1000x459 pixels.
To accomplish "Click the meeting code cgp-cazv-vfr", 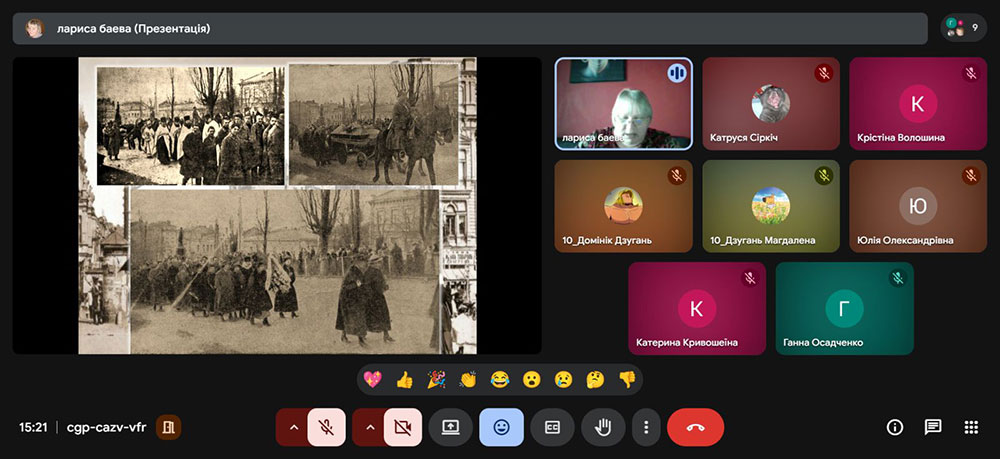I will (106, 427).
